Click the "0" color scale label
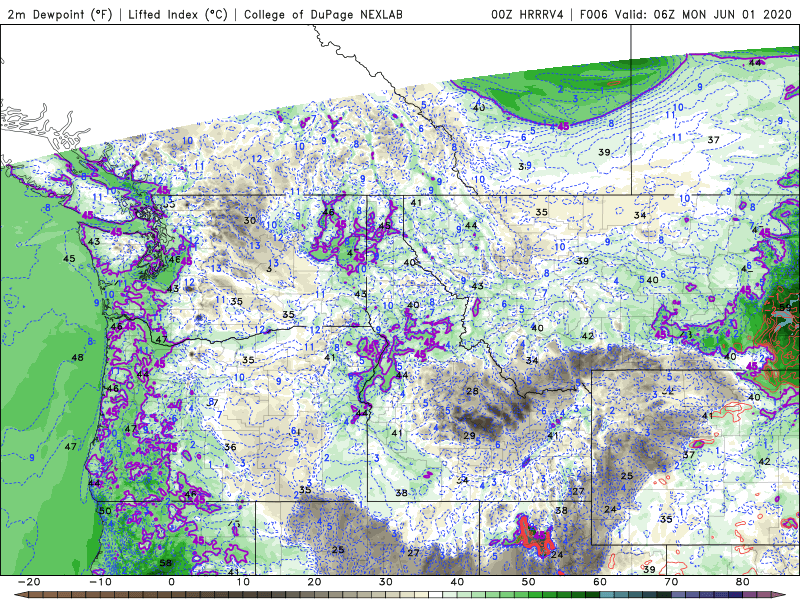 [x=171, y=582]
